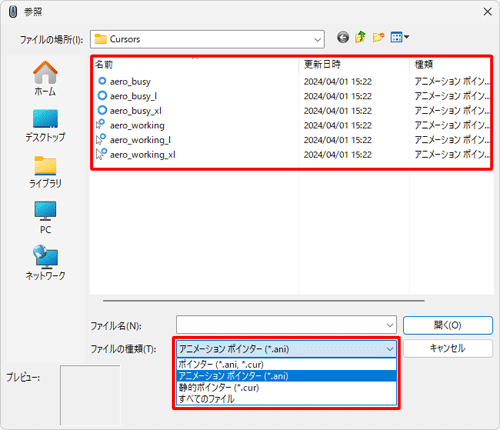
Task: Choose 静的ポインター (*.cur) file type
Action: [x=286, y=387]
